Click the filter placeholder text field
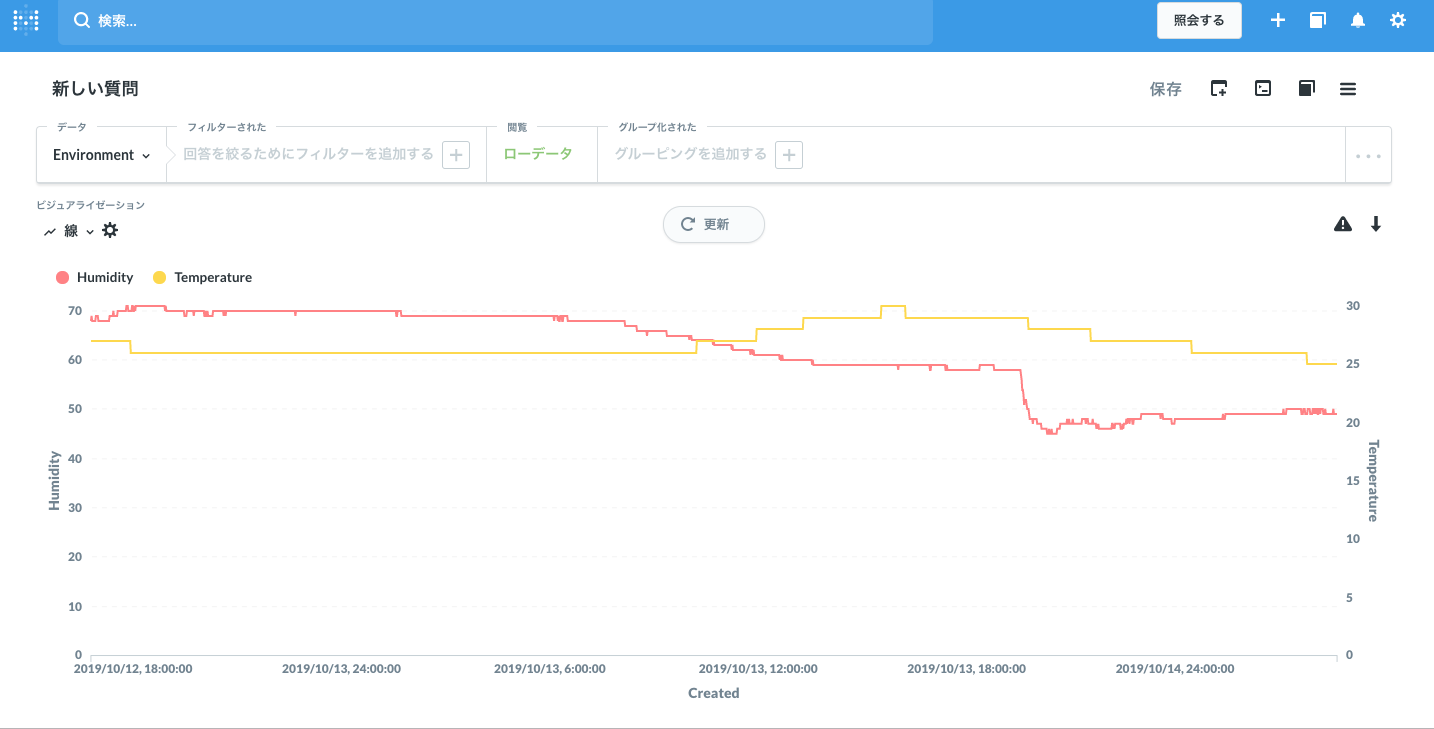The width and height of the screenshot is (1434, 729). click(x=309, y=155)
